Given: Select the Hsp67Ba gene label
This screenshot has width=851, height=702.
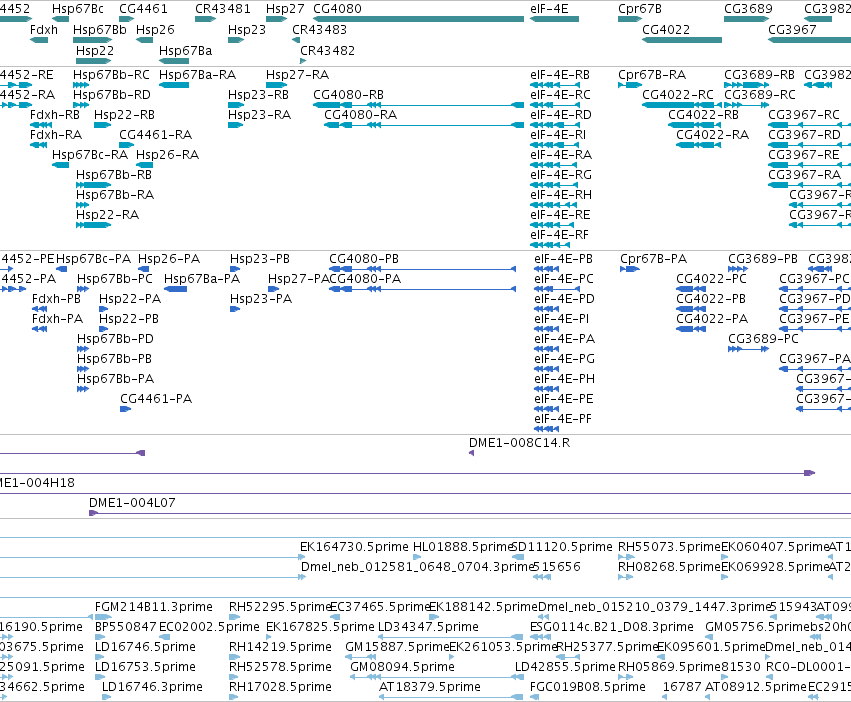Looking at the screenshot, I should 186,50.
